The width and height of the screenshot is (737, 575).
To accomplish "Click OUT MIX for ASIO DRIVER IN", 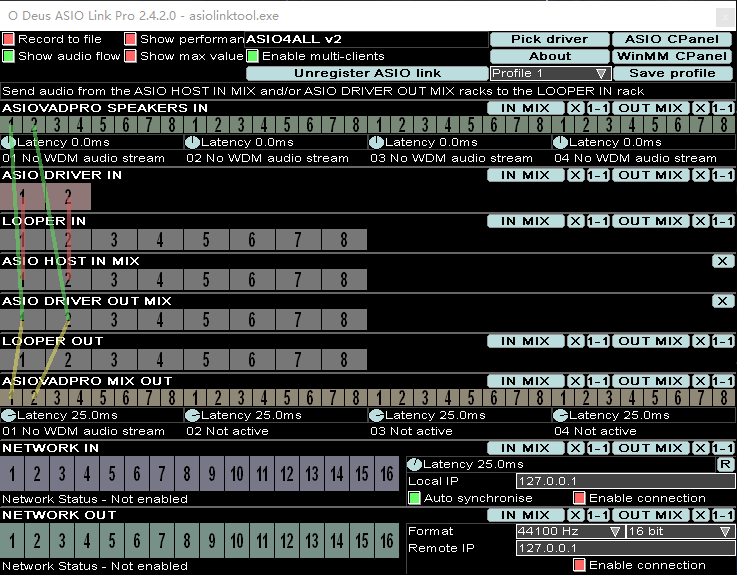I will click(x=651, y=175).
